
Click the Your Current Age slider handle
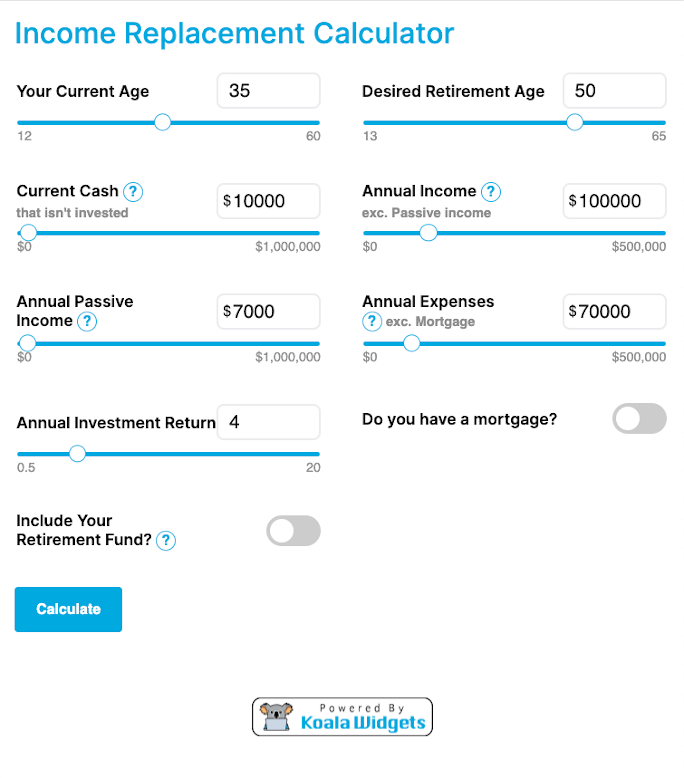tap(163, 122)
